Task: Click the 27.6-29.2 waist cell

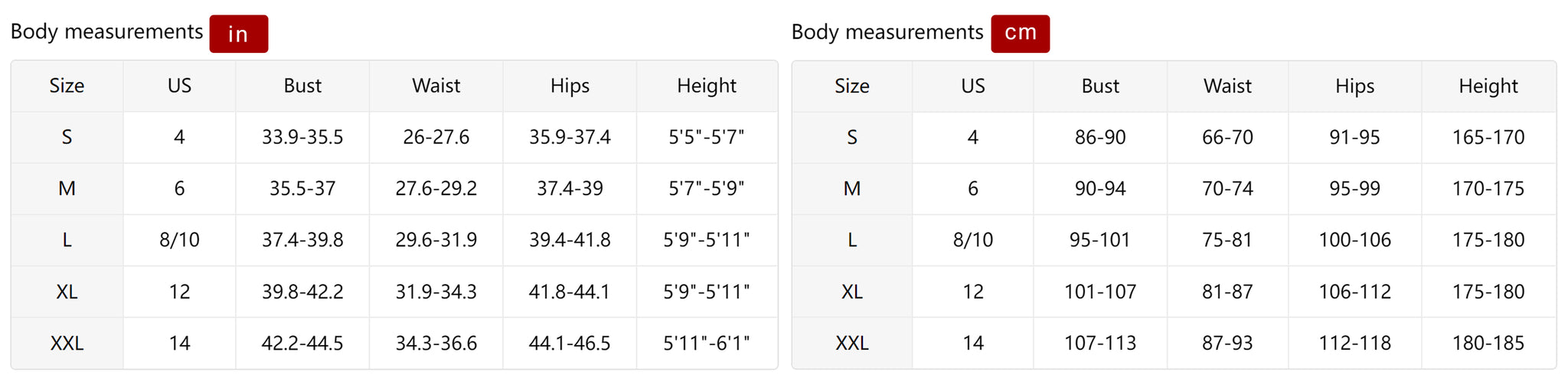Action: (436, 188)
